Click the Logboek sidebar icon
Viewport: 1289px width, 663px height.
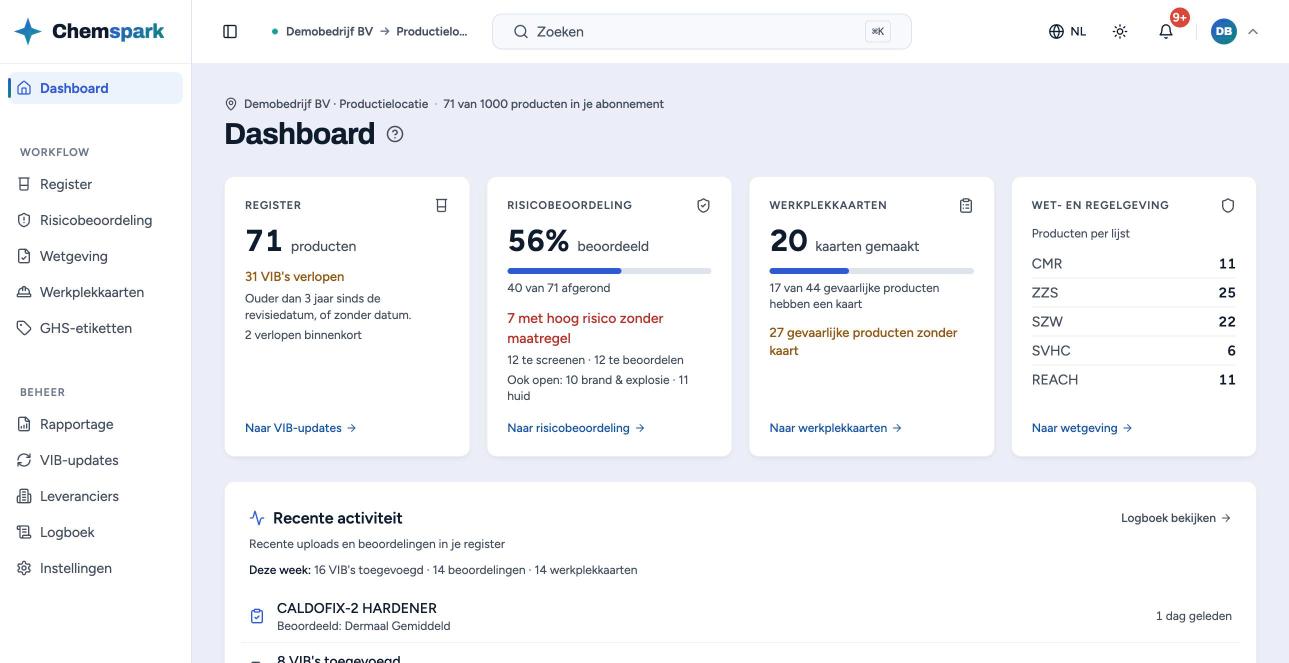[24, 532]
